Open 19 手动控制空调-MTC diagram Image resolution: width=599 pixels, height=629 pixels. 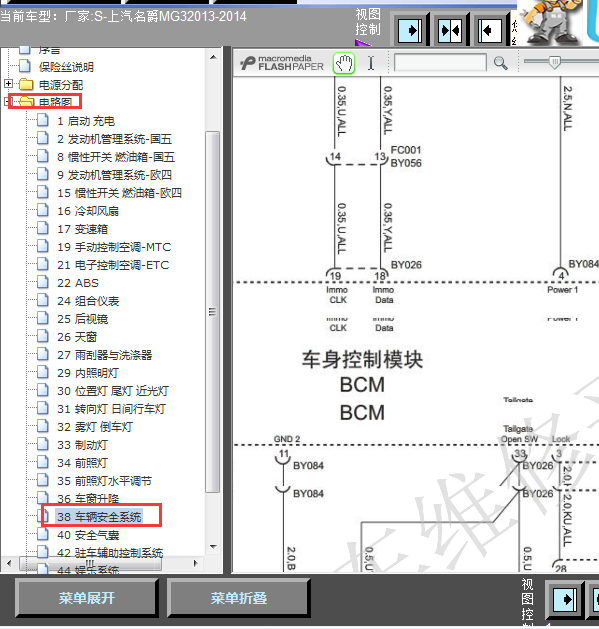(x=114, y=247)
